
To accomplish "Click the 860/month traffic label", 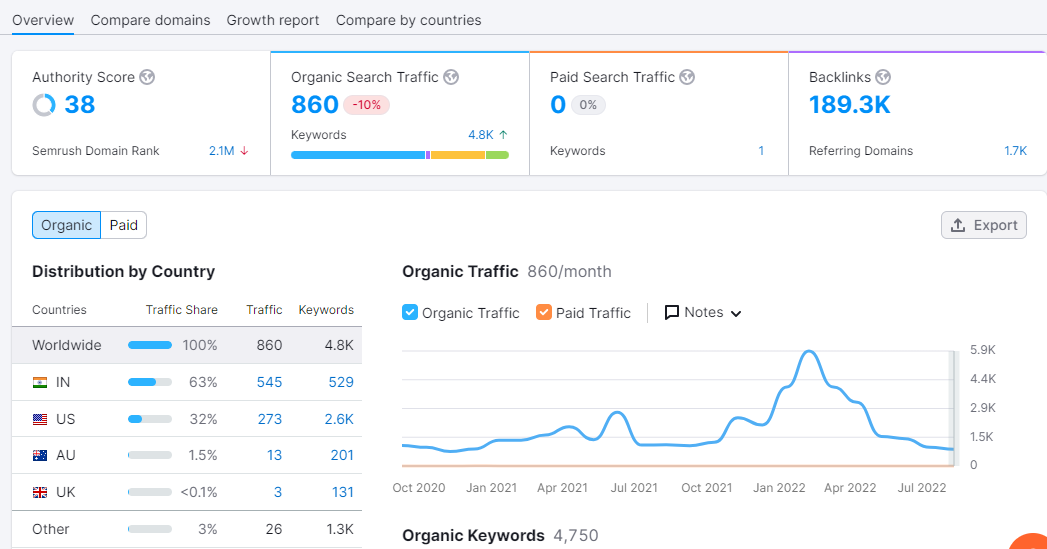I will [x=570, y=272].
